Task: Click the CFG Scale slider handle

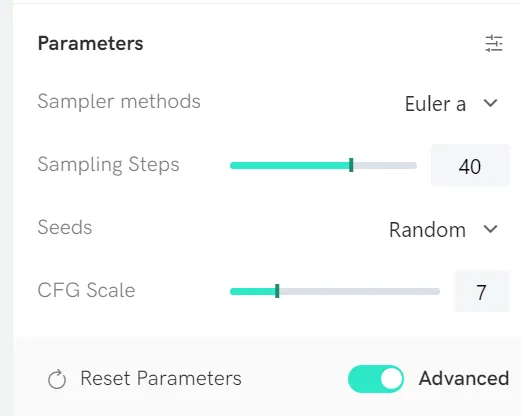Action: coord(277,291)
